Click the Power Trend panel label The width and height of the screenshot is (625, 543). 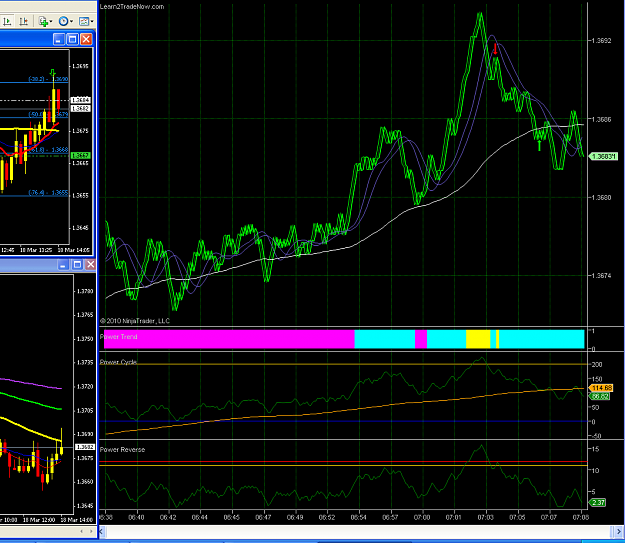click(118, 336)
